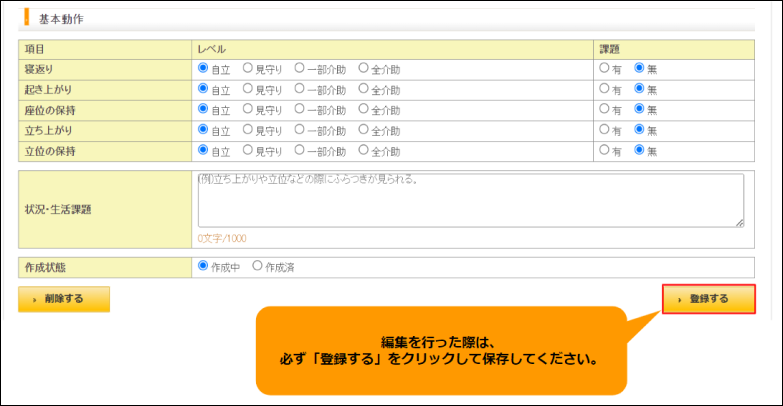Viewport: 783px width, 406px height.
Task: Choose 作成済 as 作成状態
Action: 257,266
